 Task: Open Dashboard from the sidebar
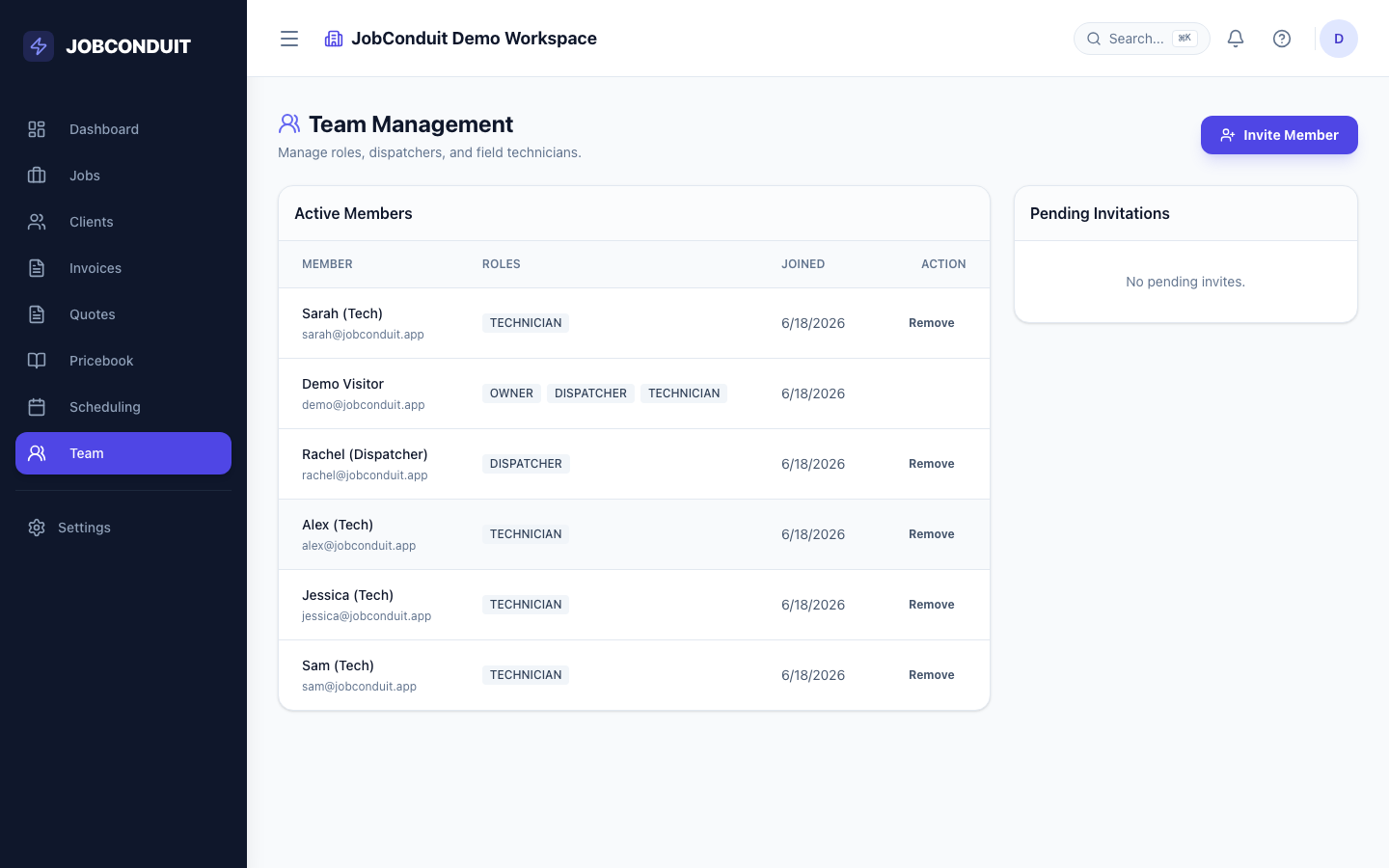point(123,129)
